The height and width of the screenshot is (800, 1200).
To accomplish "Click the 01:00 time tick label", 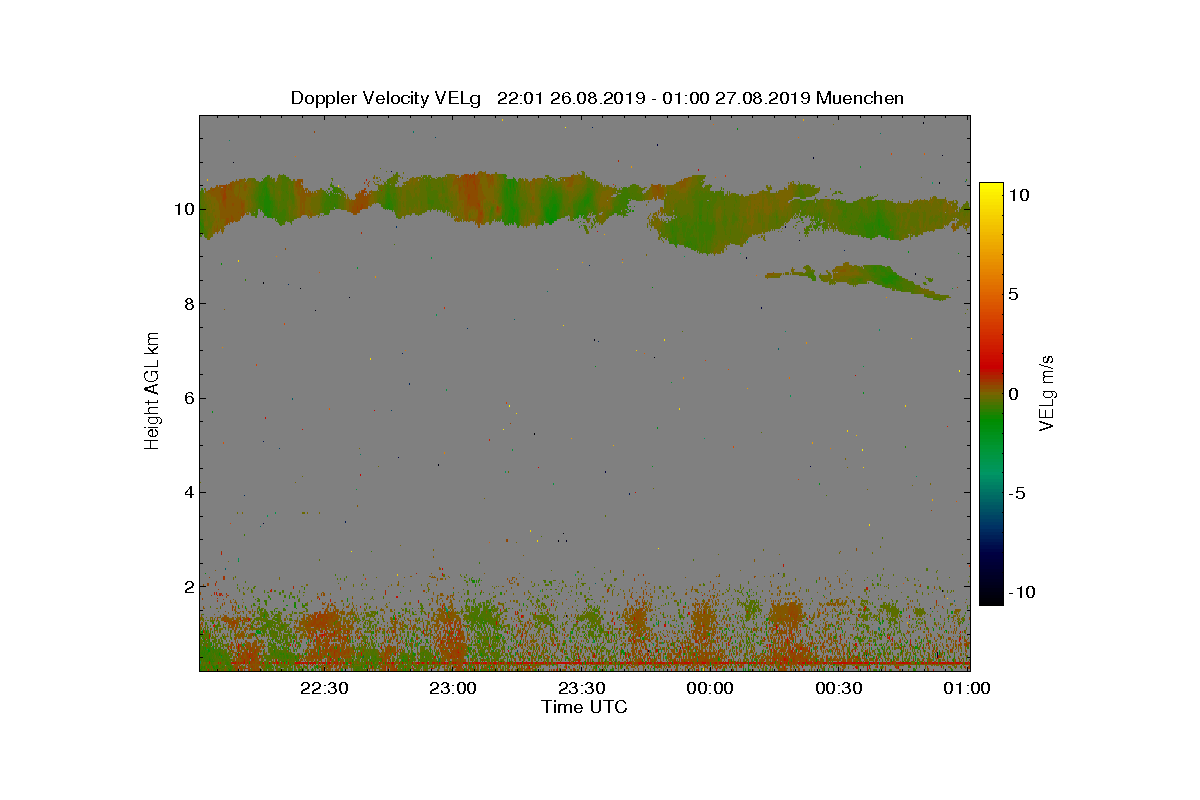I will tap(969, 688).
